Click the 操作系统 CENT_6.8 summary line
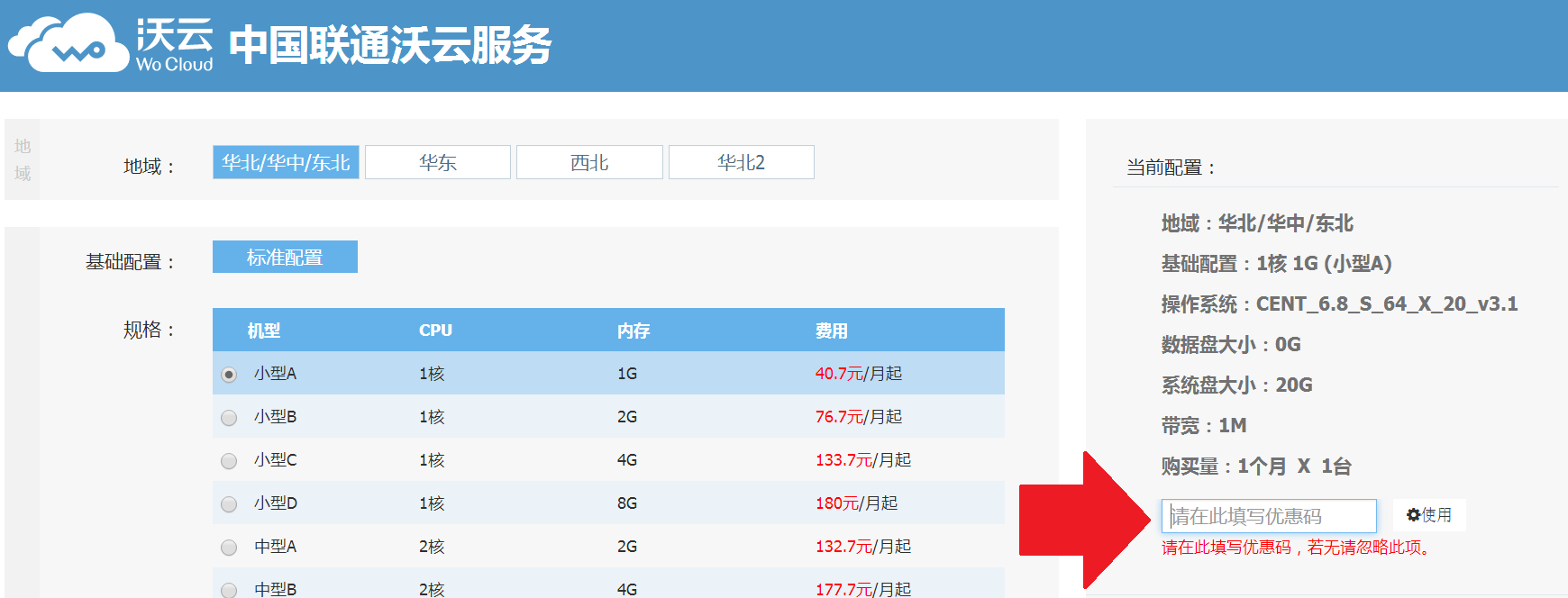 1340,304
